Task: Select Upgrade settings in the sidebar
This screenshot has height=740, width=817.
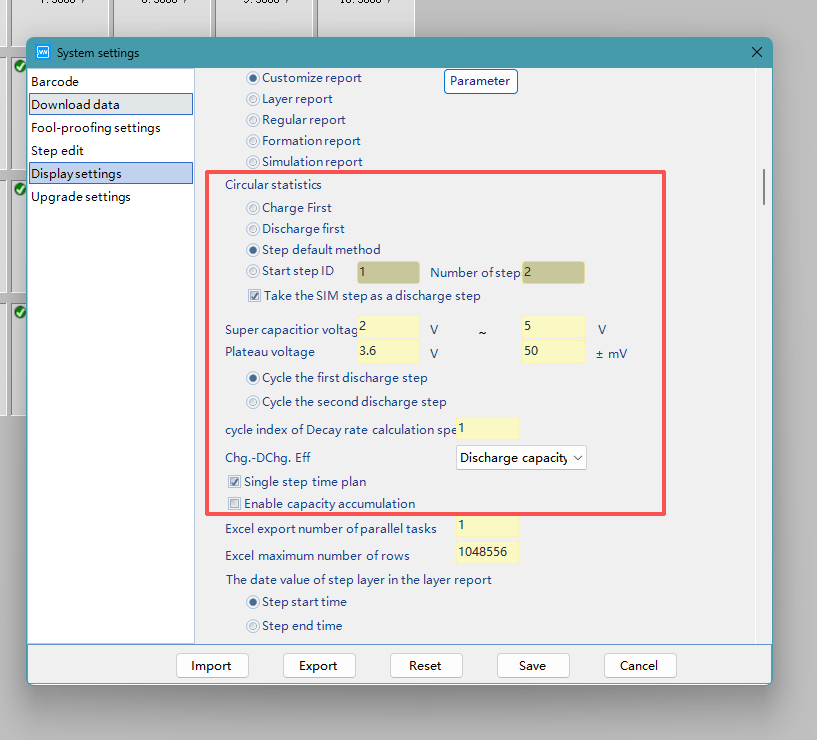Action: [x=80, y=196]
